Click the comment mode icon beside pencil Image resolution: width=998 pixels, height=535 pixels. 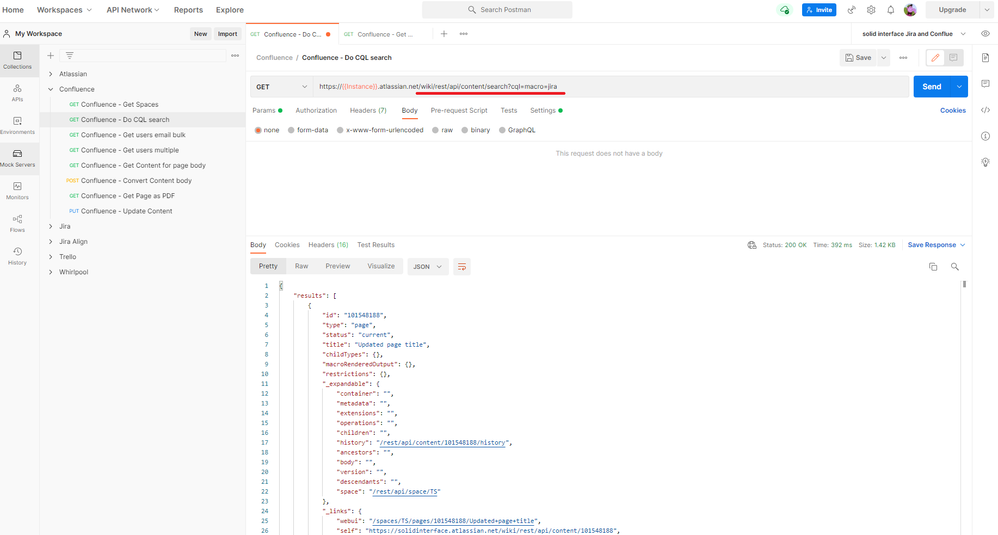(x=953, y=57)
